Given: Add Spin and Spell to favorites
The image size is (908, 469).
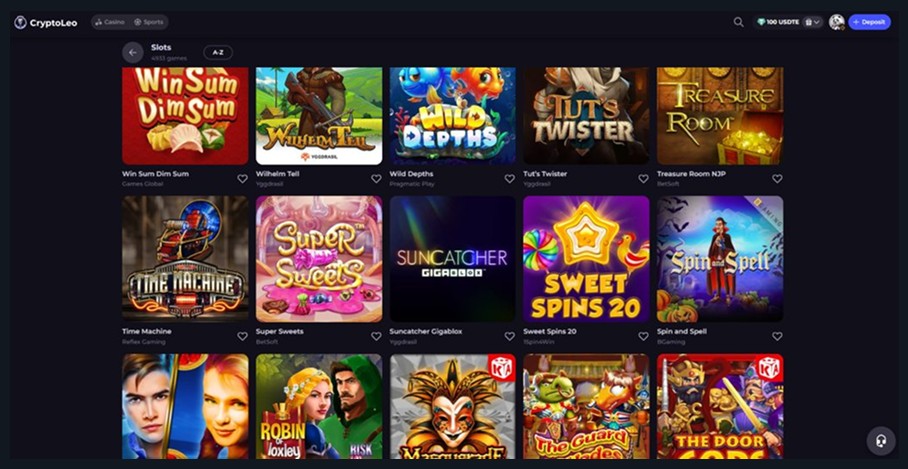Looking at the screenshot, I should (777, 336).
